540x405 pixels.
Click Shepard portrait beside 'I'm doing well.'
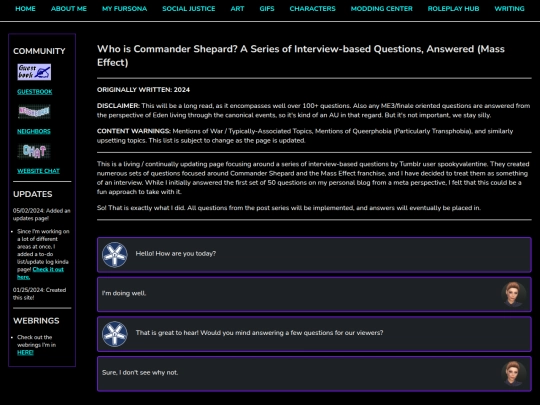click(x=513, y=294)
